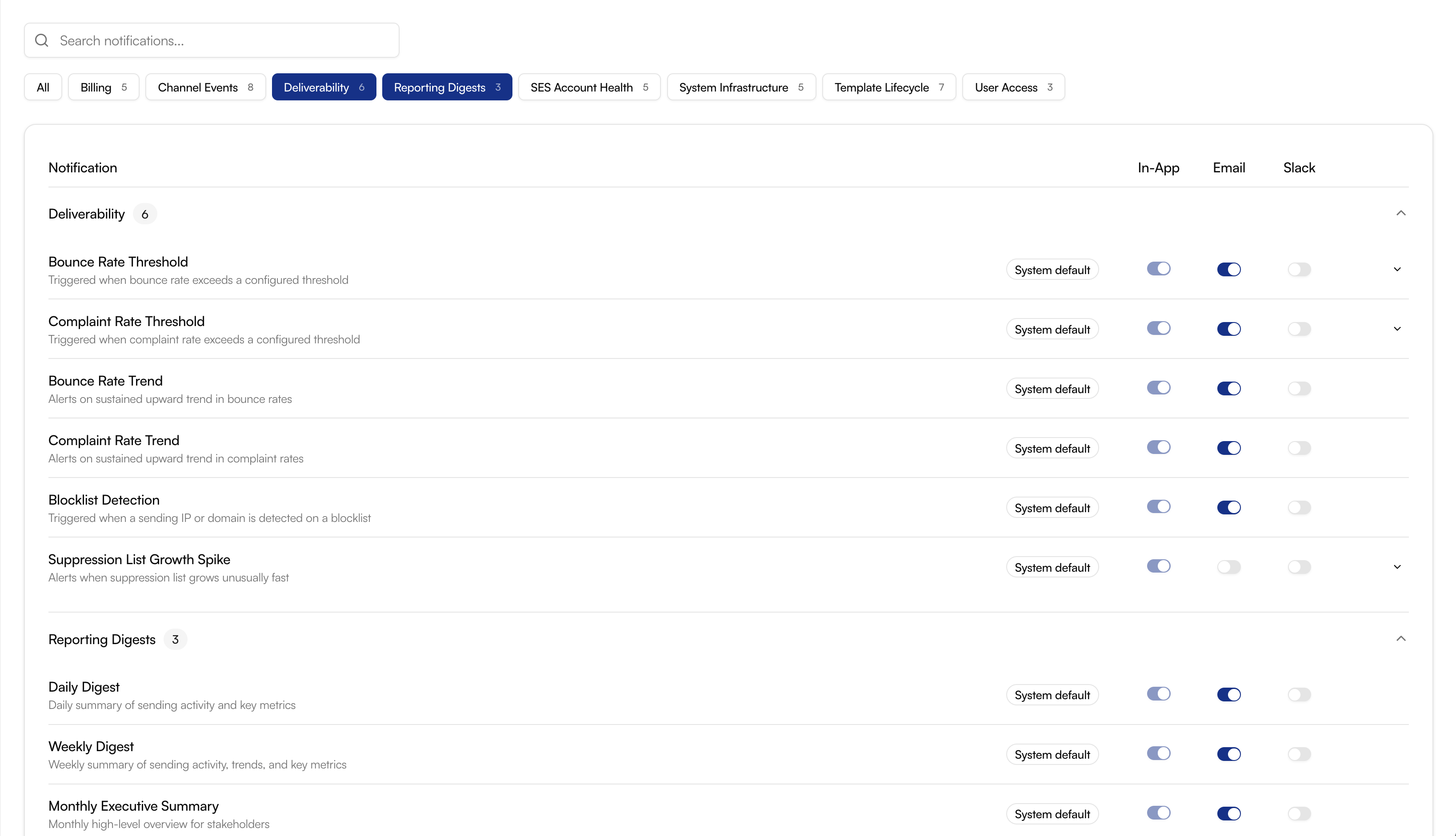
Task: Turn off Email for Daily Digest
Action: click(x=1228, y=695)
